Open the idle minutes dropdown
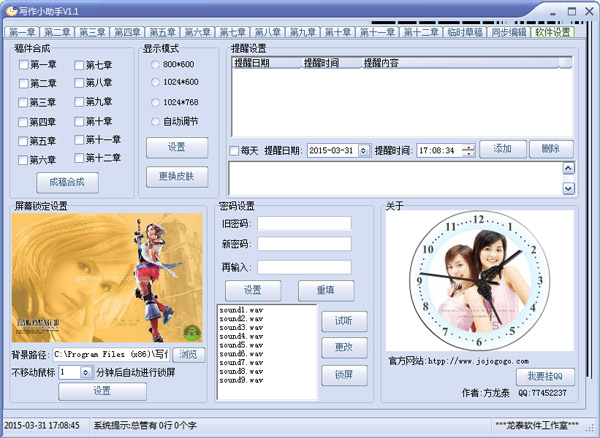 tap(86, 372)
